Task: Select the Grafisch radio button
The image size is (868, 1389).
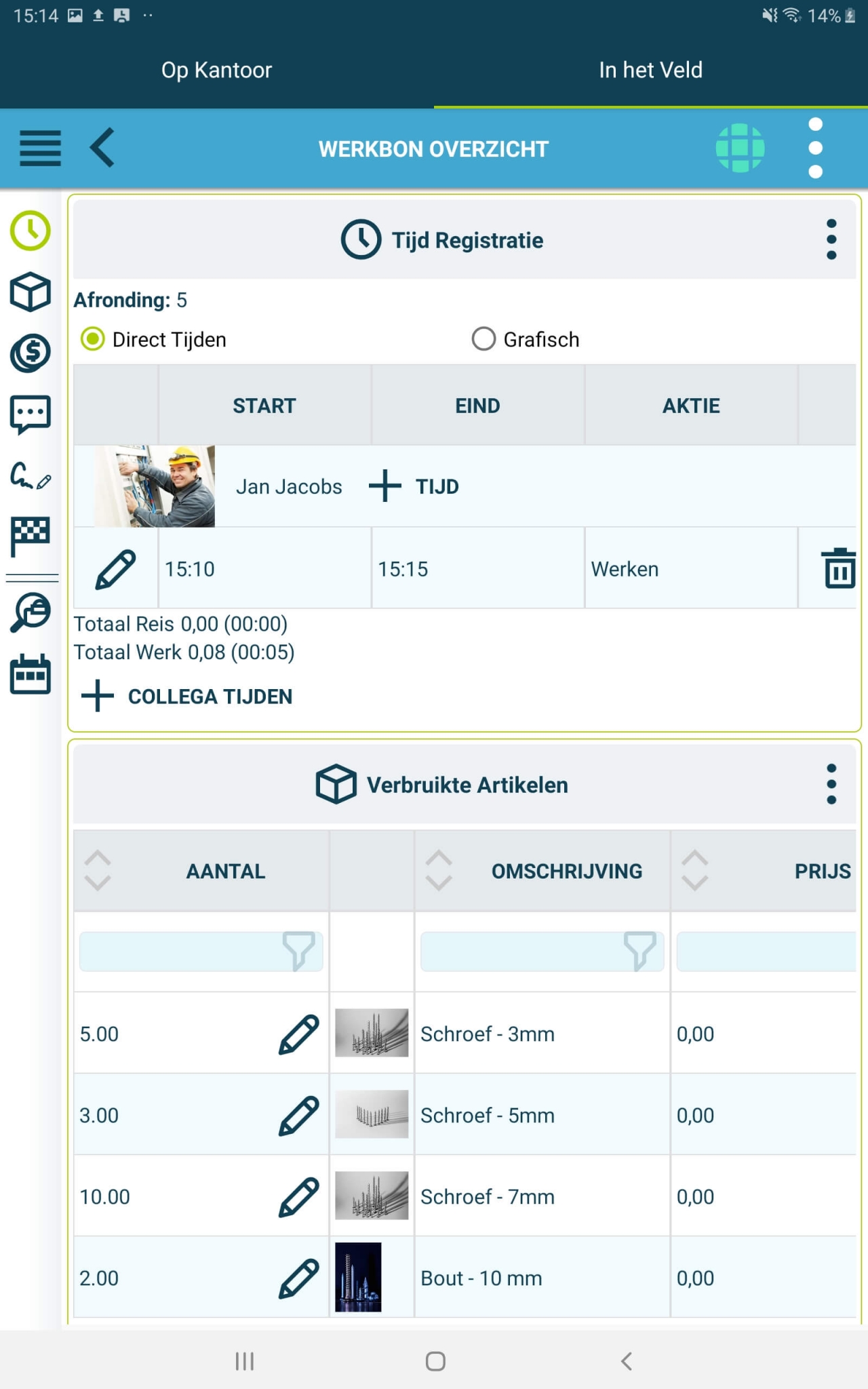Action: point(484,339)
